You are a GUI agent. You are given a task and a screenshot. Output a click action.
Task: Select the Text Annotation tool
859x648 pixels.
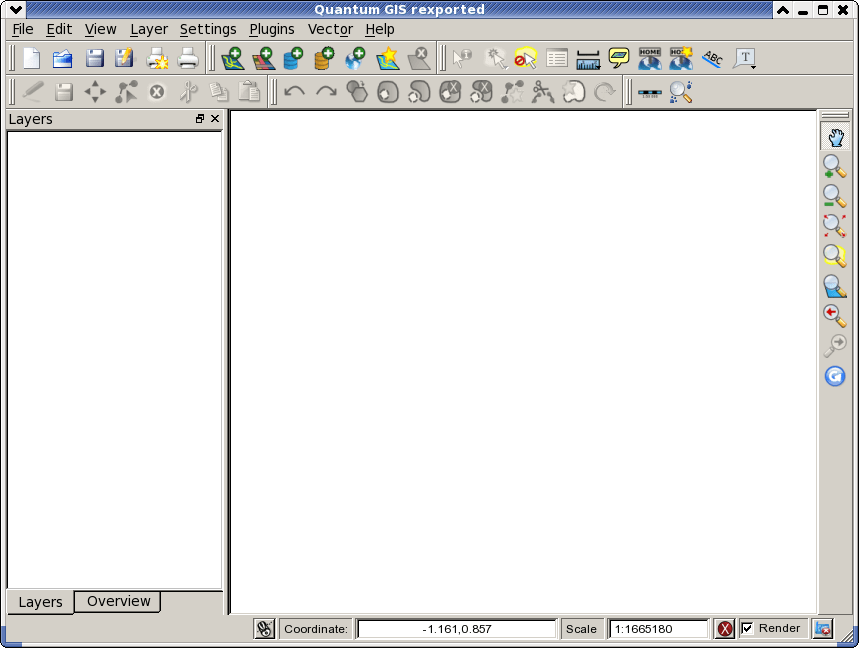pos(745,58)
